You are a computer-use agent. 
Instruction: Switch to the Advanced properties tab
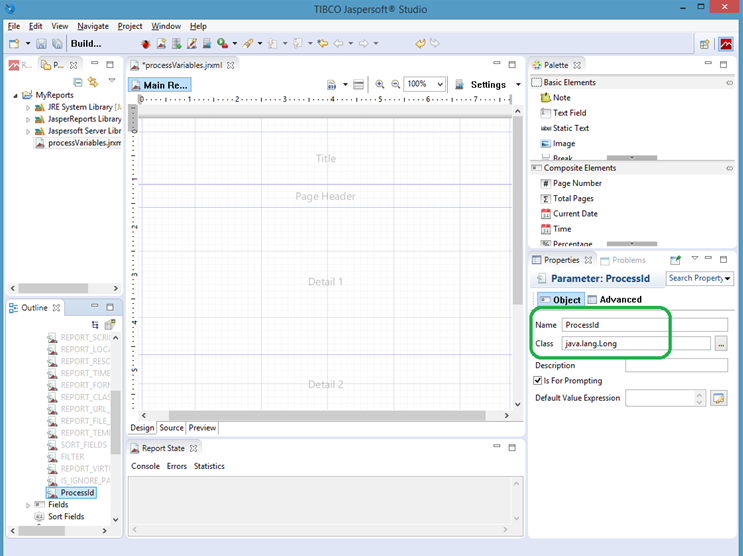tap(614, 300)
